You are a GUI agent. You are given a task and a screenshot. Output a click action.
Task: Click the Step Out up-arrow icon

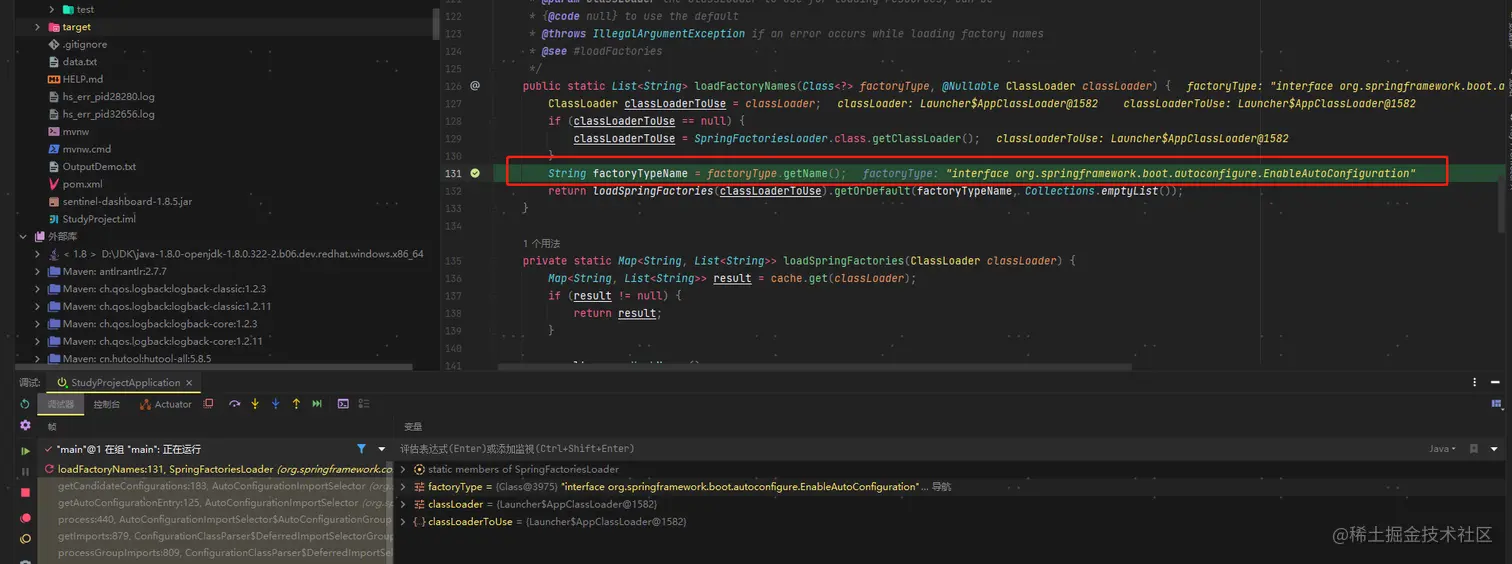296,404
